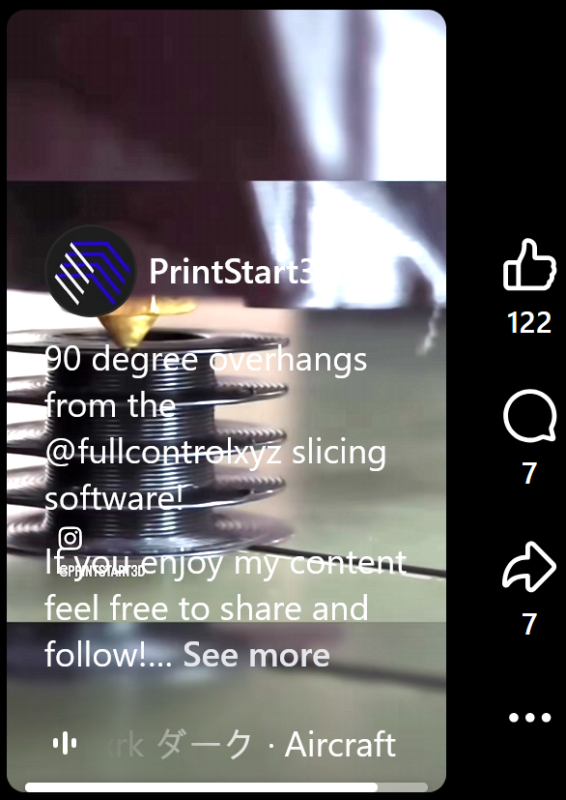566x800 pixels.
Task: Click the feel free to share caption line
Action: tap(207, 608)
